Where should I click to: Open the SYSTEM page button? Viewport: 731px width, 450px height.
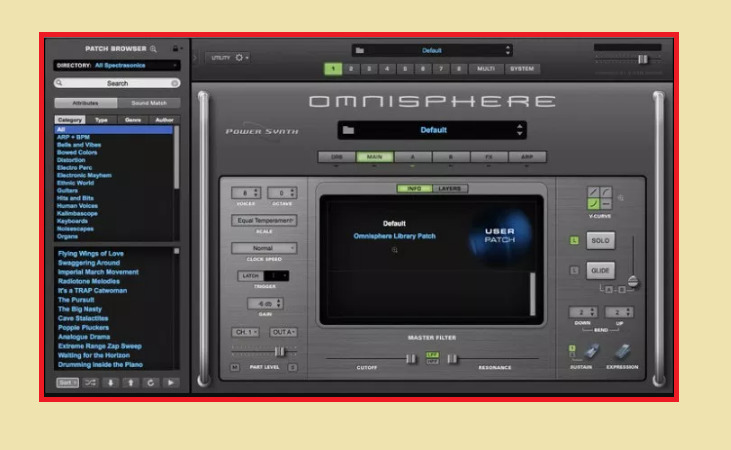pos(522,69)
